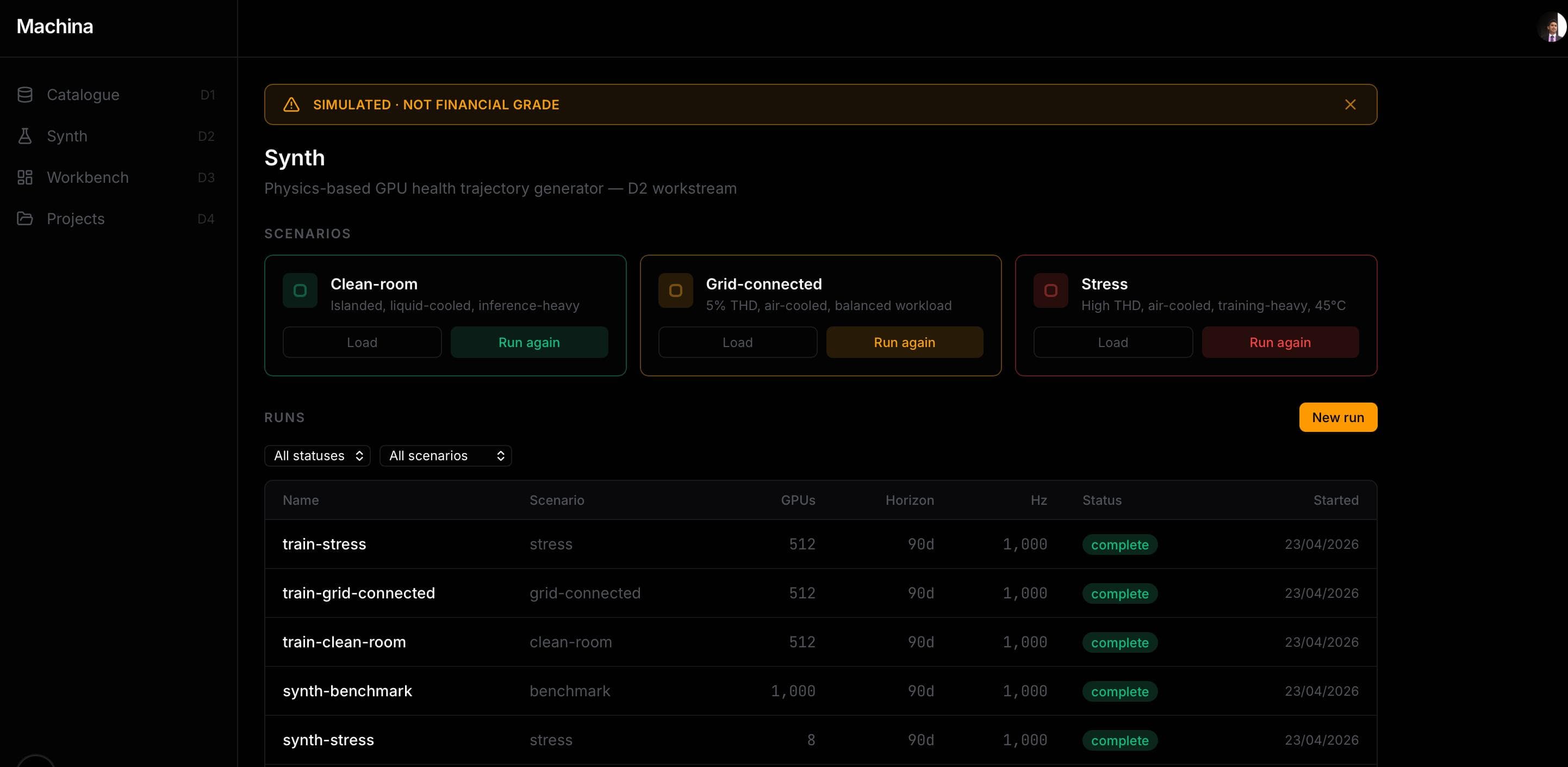
Task: Run the Grid-connected scenario again
Action: [905, 342]
